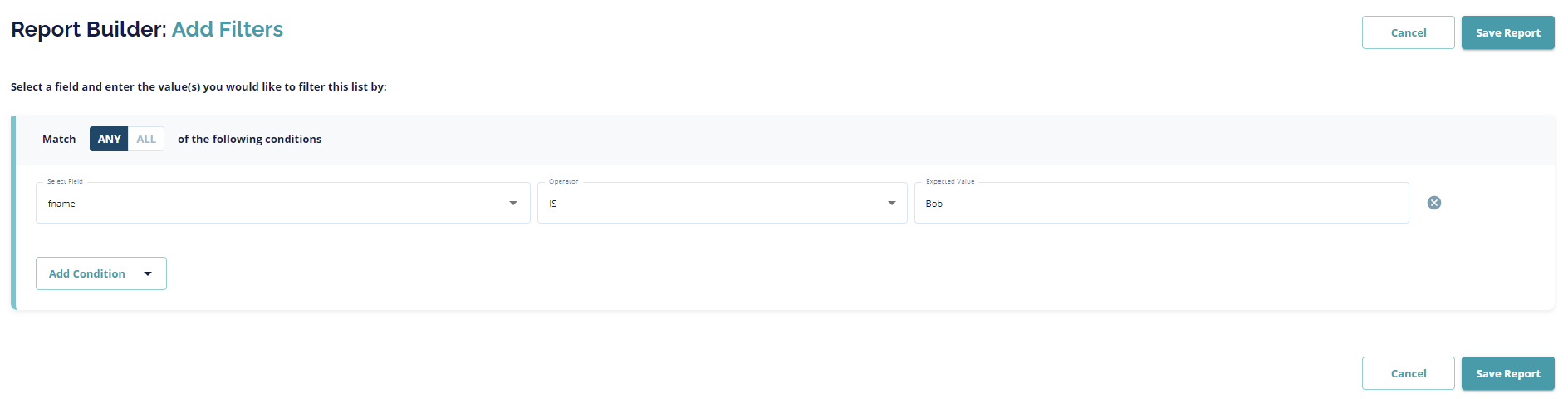Expand the Add Condition caret arrow

[x=148, y=273]
